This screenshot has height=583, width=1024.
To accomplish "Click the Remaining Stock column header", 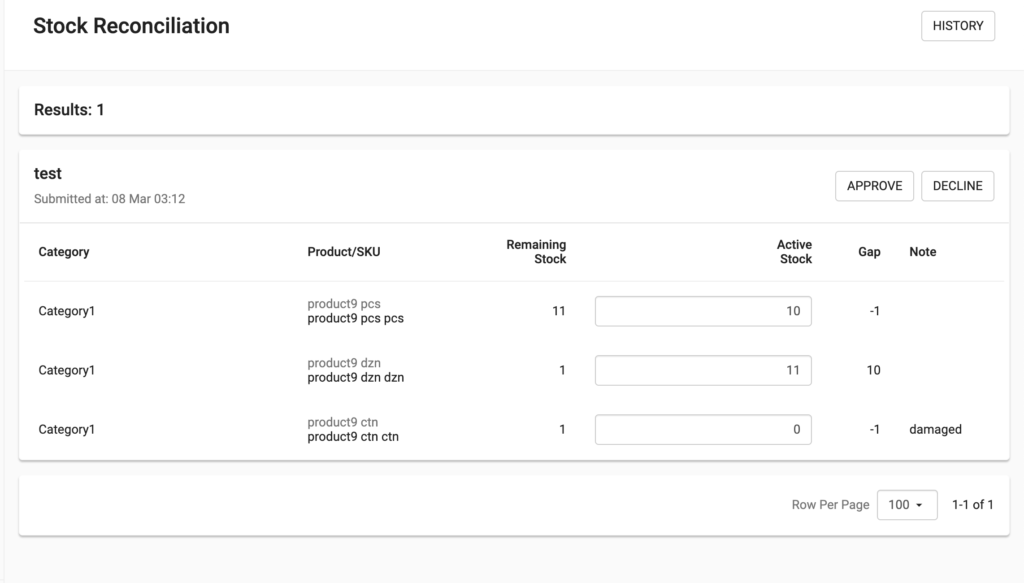I will pyautogui.click(x=536, y=252).
